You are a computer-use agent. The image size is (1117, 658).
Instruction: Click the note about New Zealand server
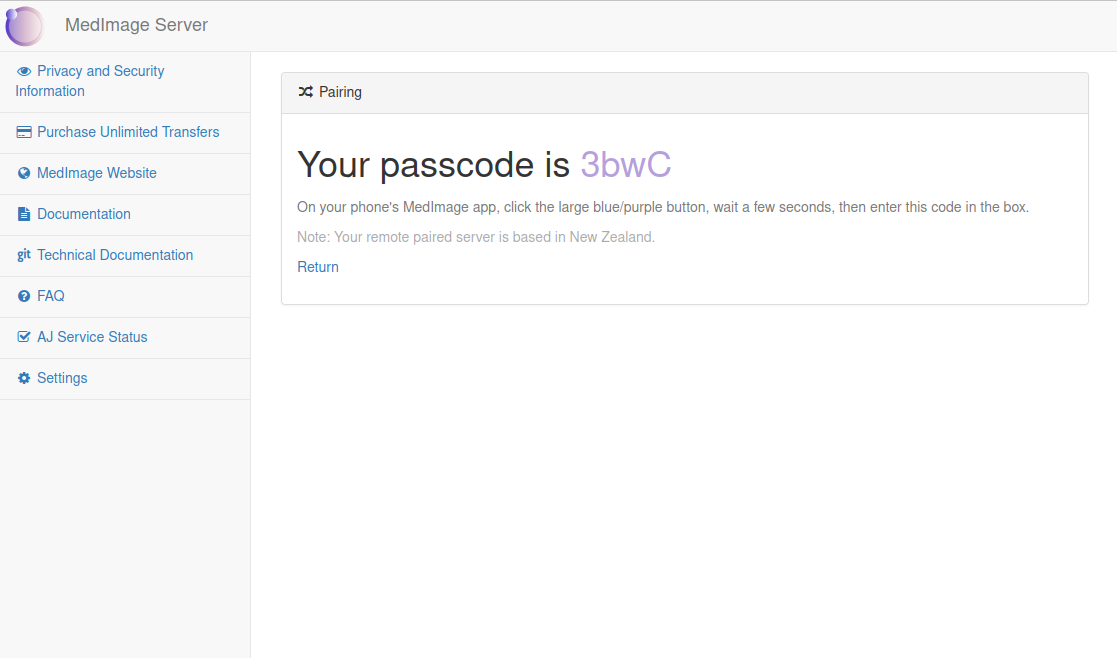pos(476,237)
